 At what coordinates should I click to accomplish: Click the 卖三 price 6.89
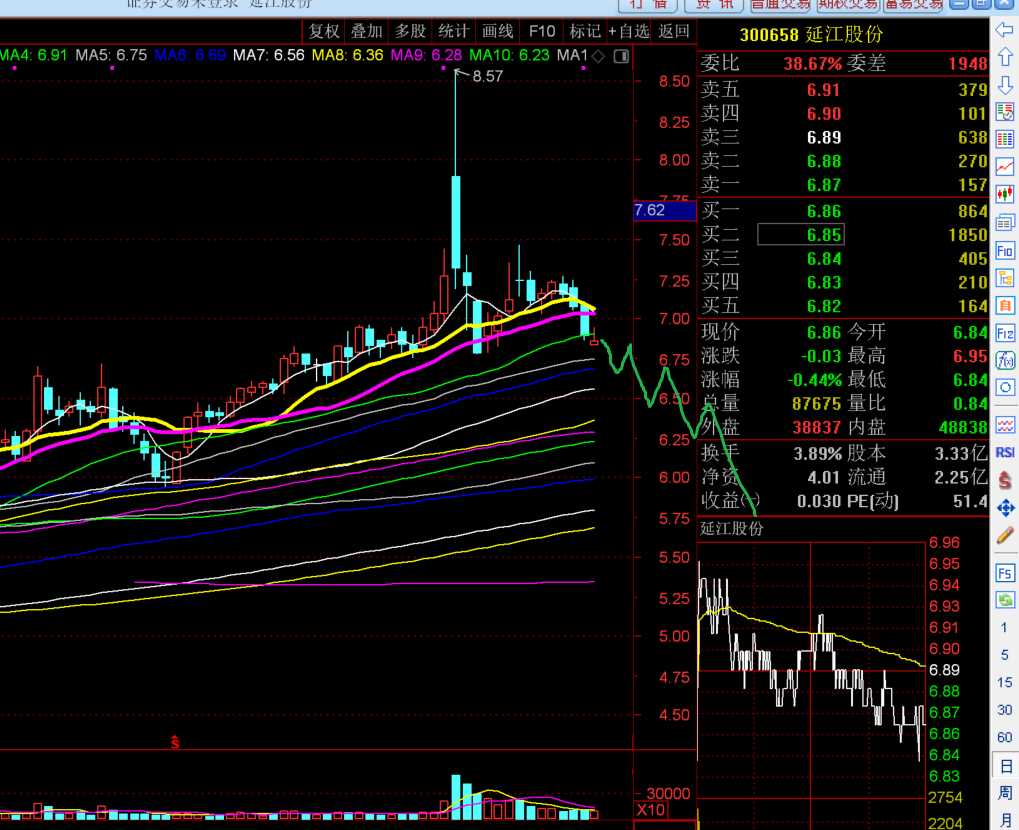(x=823, y=137)
